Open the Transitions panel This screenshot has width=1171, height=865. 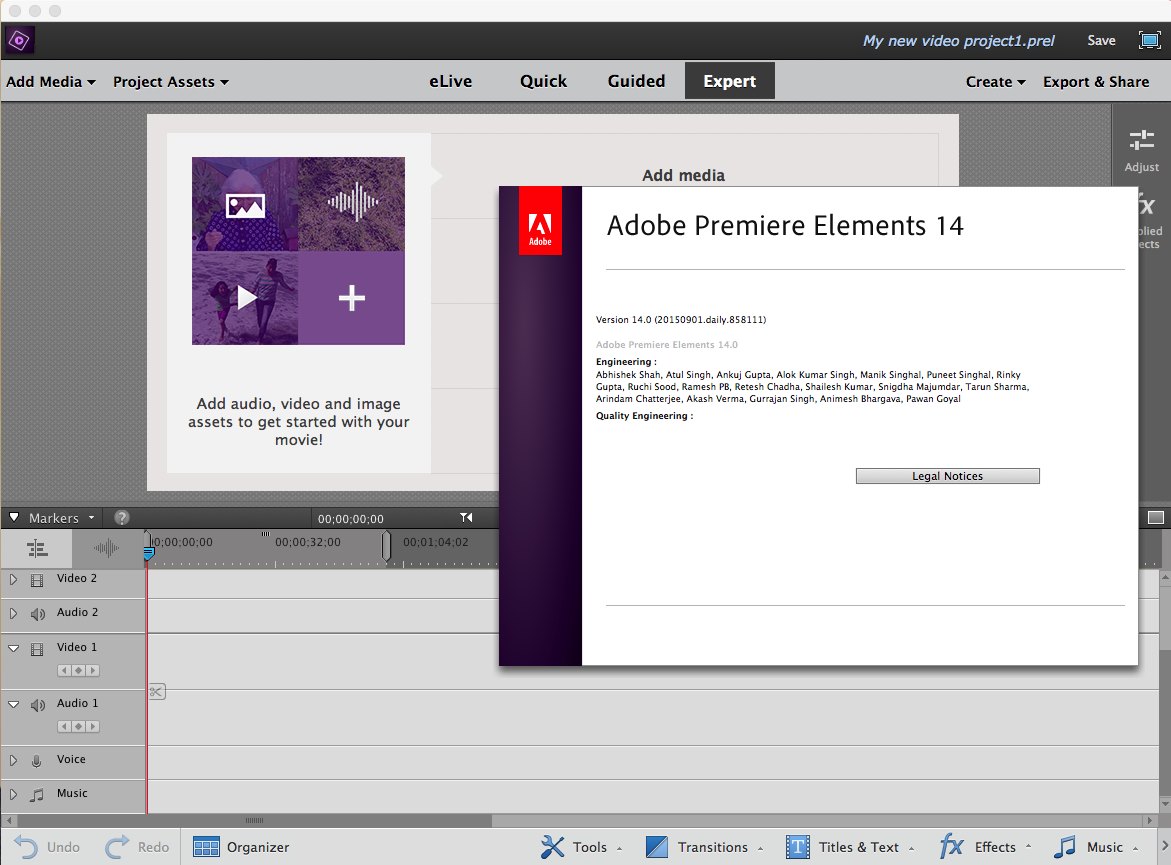click(704, 847)
